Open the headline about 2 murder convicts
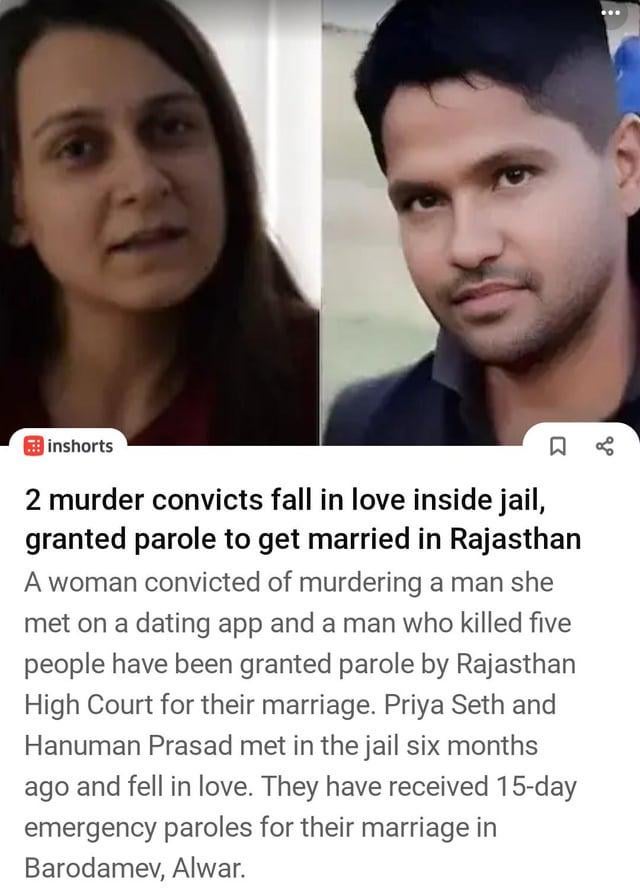 (303, 519)
